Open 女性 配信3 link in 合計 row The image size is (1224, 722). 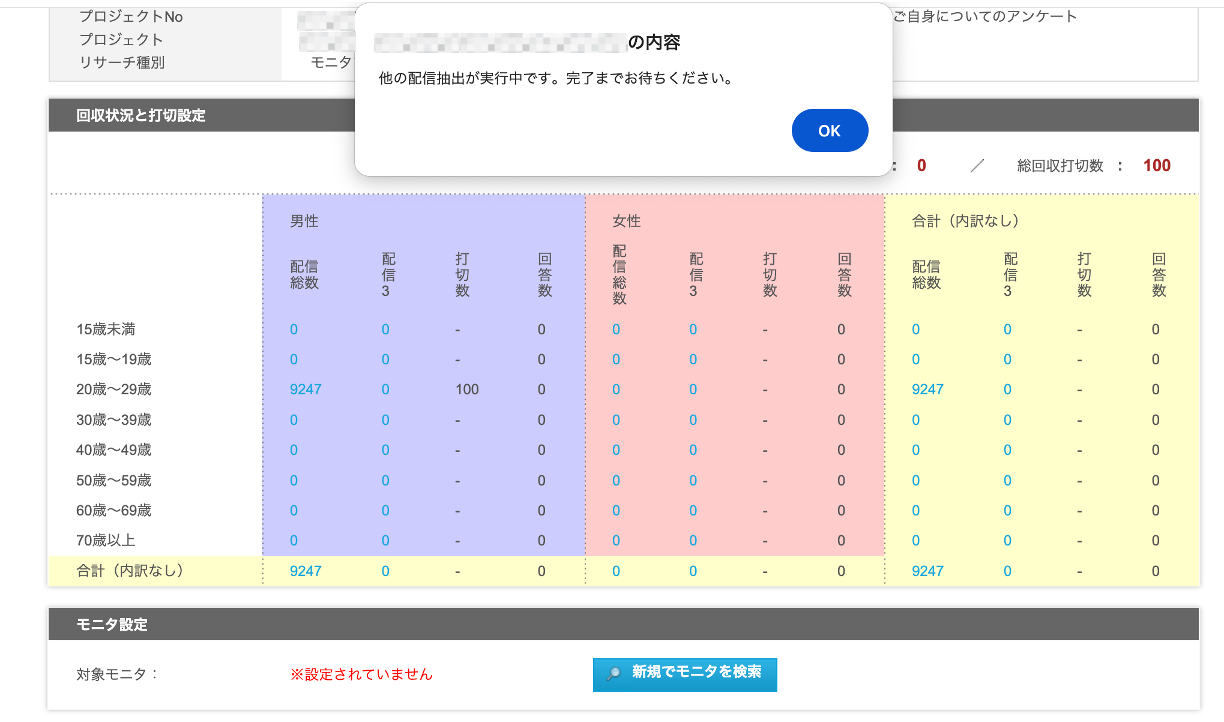(x=693, y=571)
